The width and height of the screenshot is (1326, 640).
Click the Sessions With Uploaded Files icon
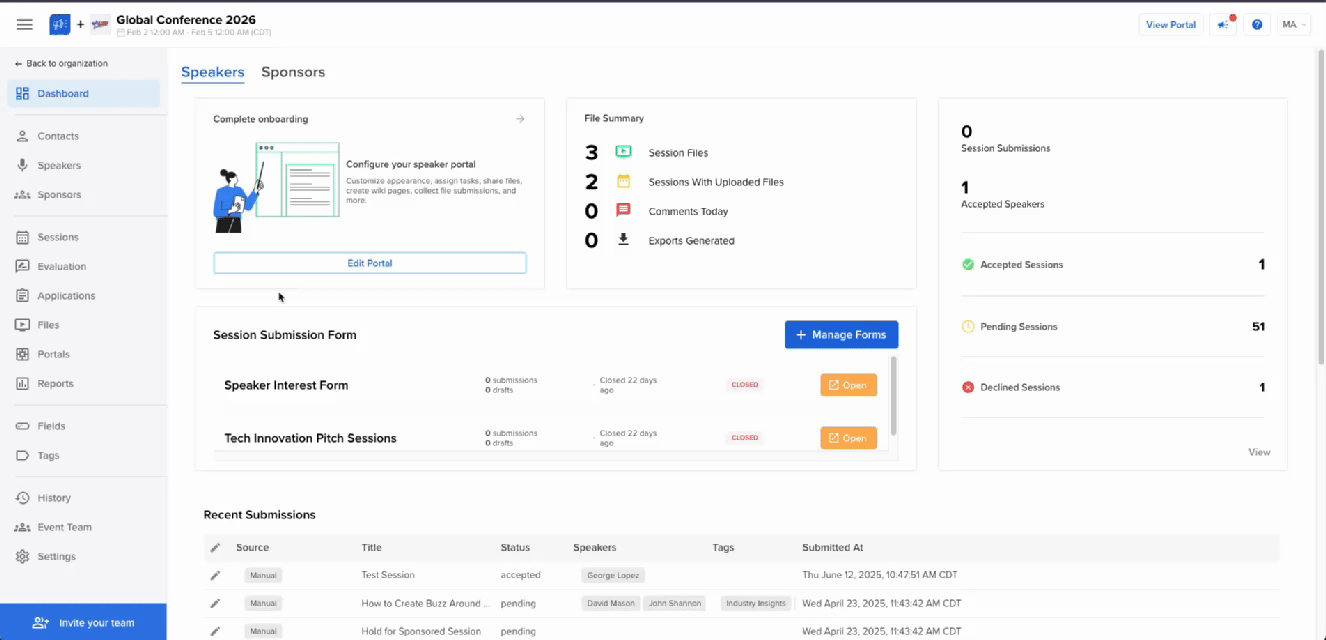click(623, 182)
